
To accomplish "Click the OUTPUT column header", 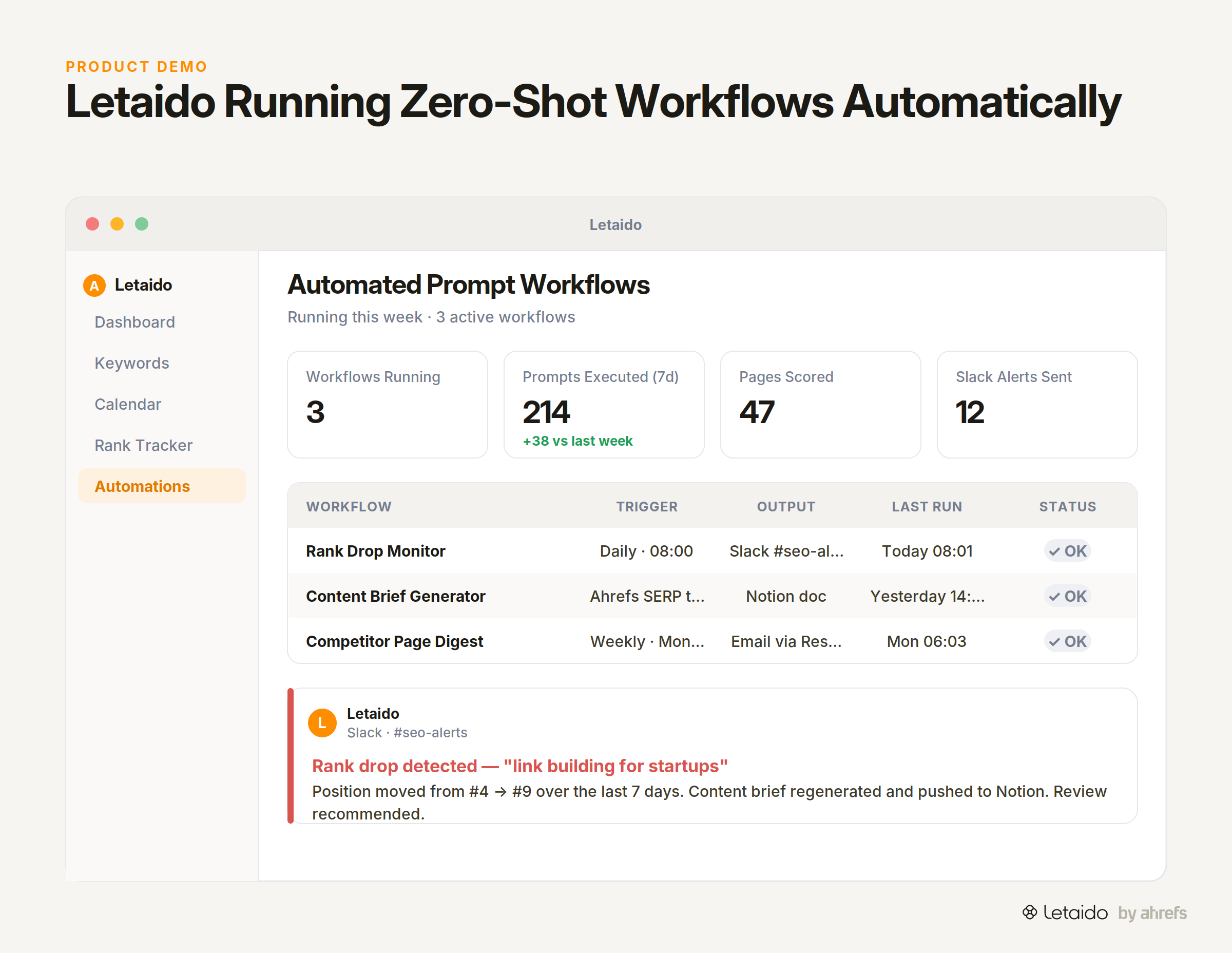I will [x=786, y=507].
